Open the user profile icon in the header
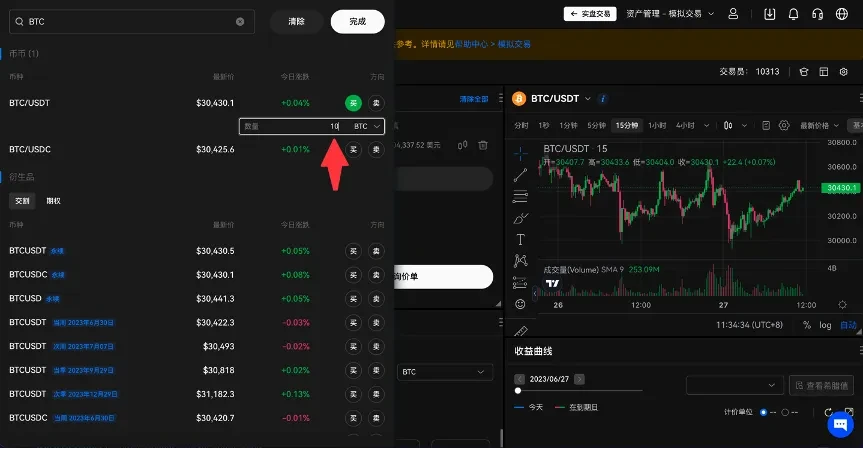The height and width of the screenshot is (449, 864). pos(734,14)
